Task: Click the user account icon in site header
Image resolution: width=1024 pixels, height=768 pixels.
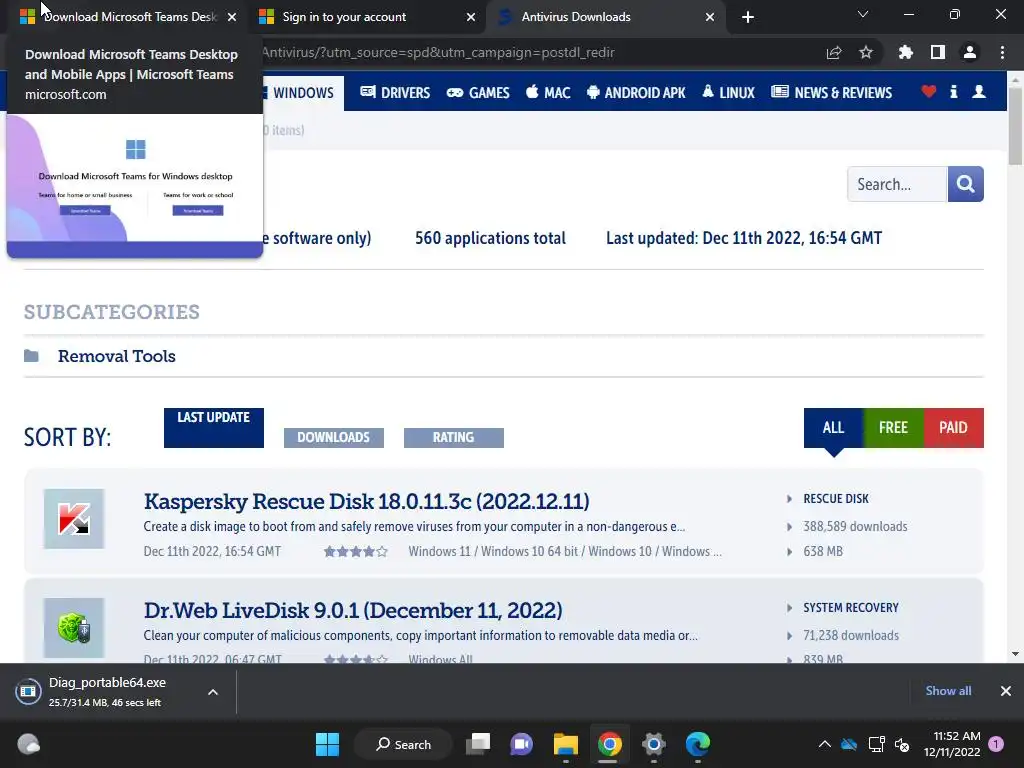Action: pos(979,91)
